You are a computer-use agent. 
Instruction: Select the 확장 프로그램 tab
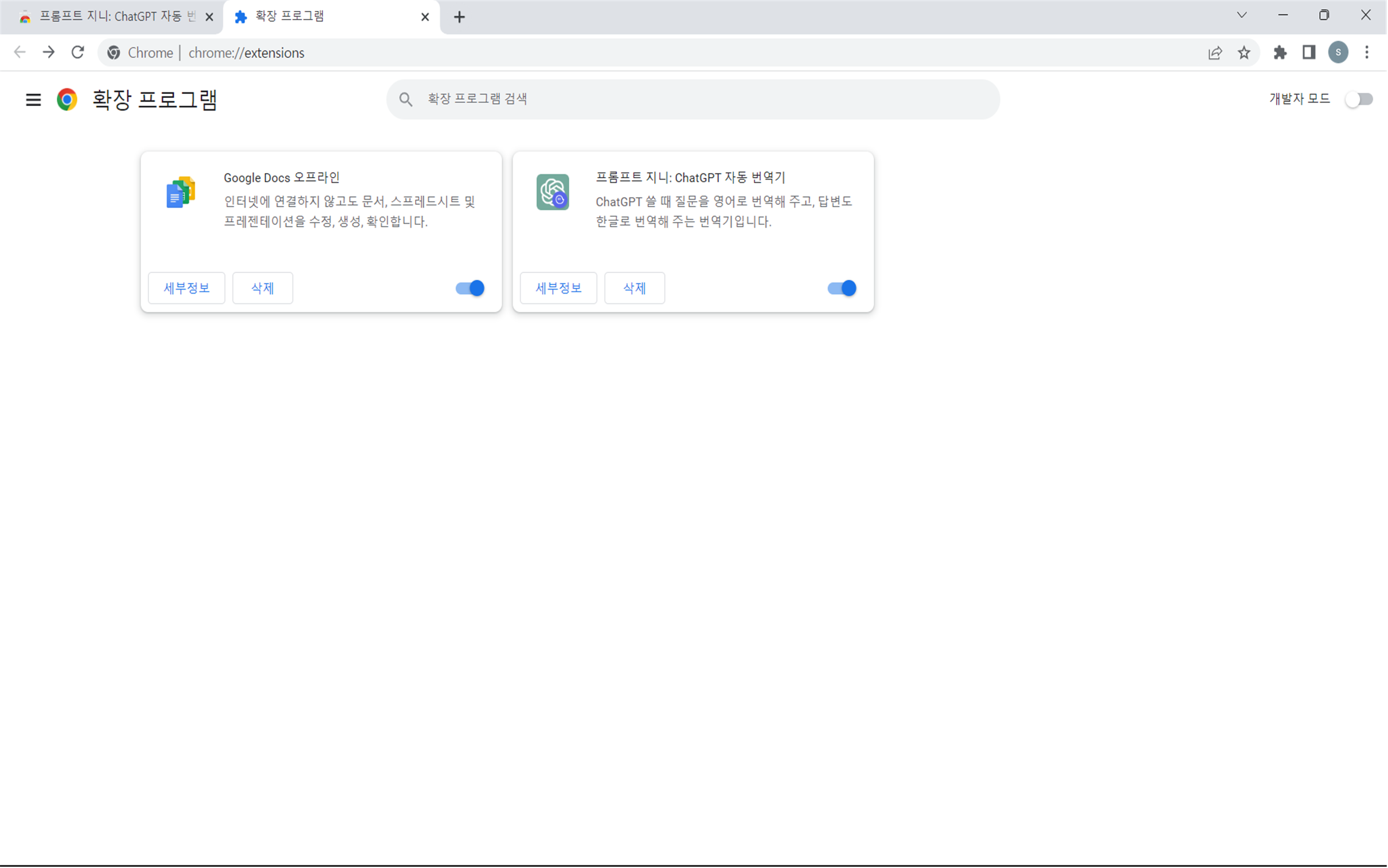click(x=331, y=17)
